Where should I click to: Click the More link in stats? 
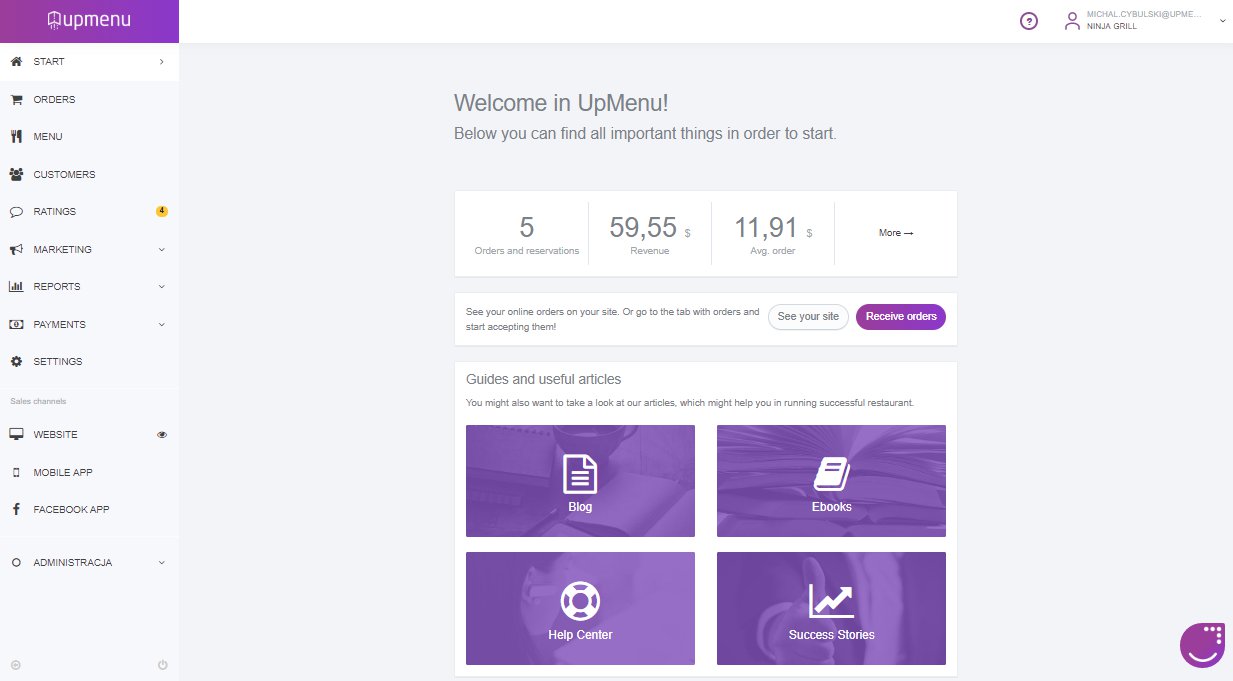point(895,233)
